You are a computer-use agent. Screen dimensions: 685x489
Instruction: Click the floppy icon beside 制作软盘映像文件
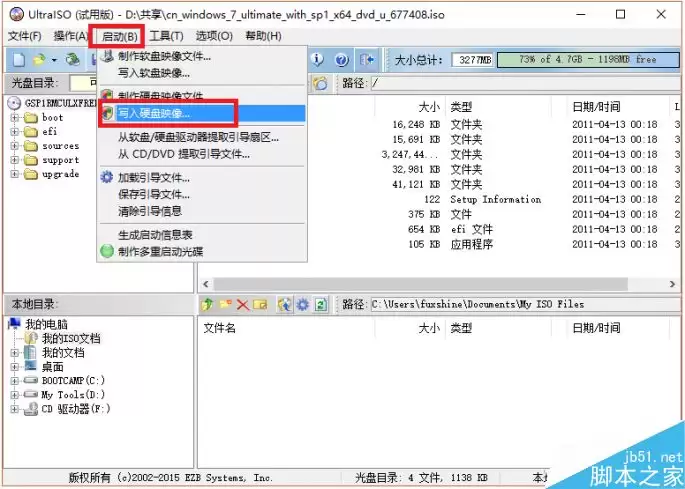point(107,56)
